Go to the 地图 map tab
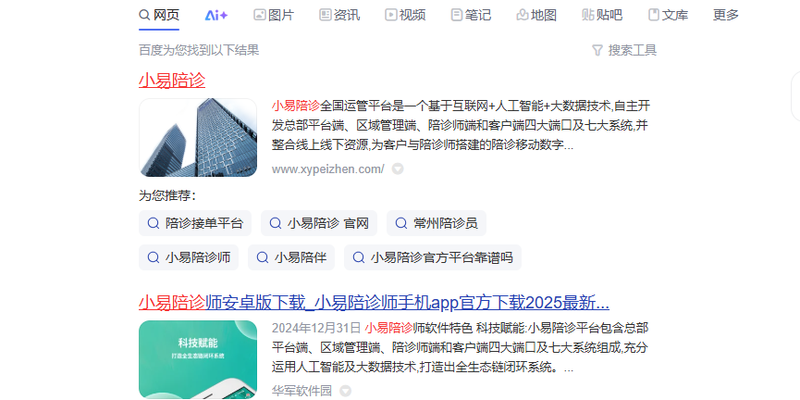The image size is (800, 400). pyautogui.click(x=536, y=15)
